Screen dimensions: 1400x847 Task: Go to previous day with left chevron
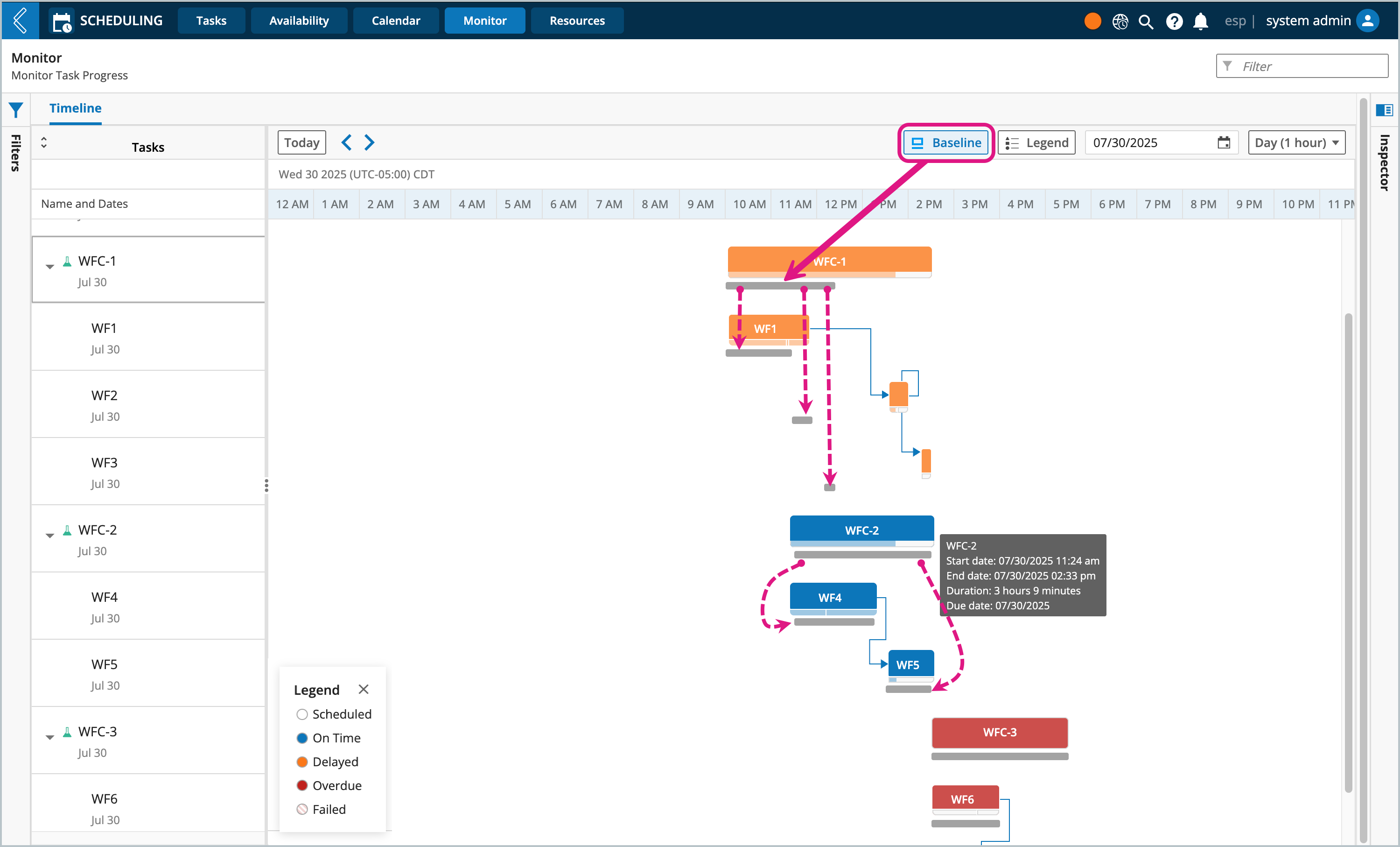tap(346, 142)
